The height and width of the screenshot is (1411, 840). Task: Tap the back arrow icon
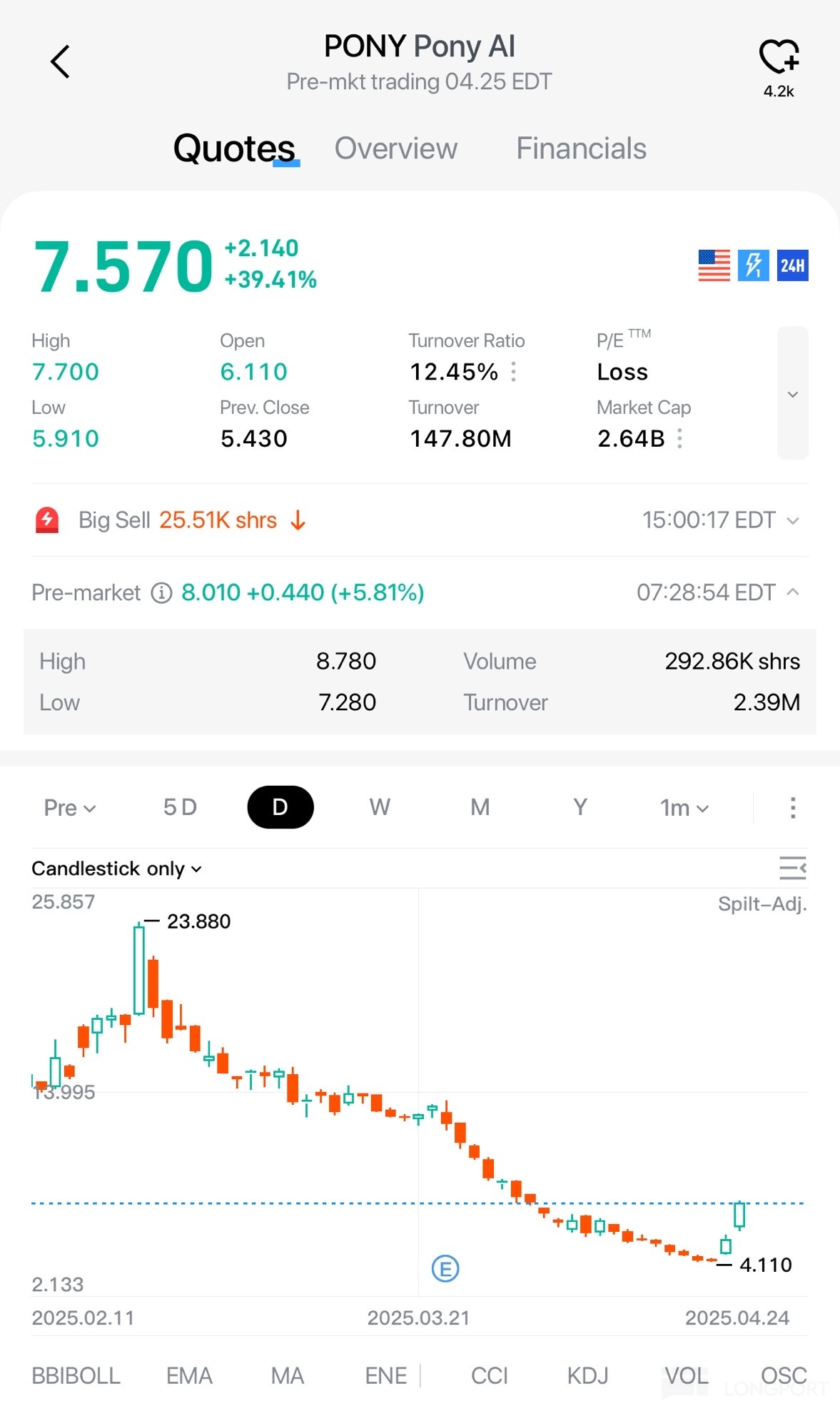click(x=61, y=61)
